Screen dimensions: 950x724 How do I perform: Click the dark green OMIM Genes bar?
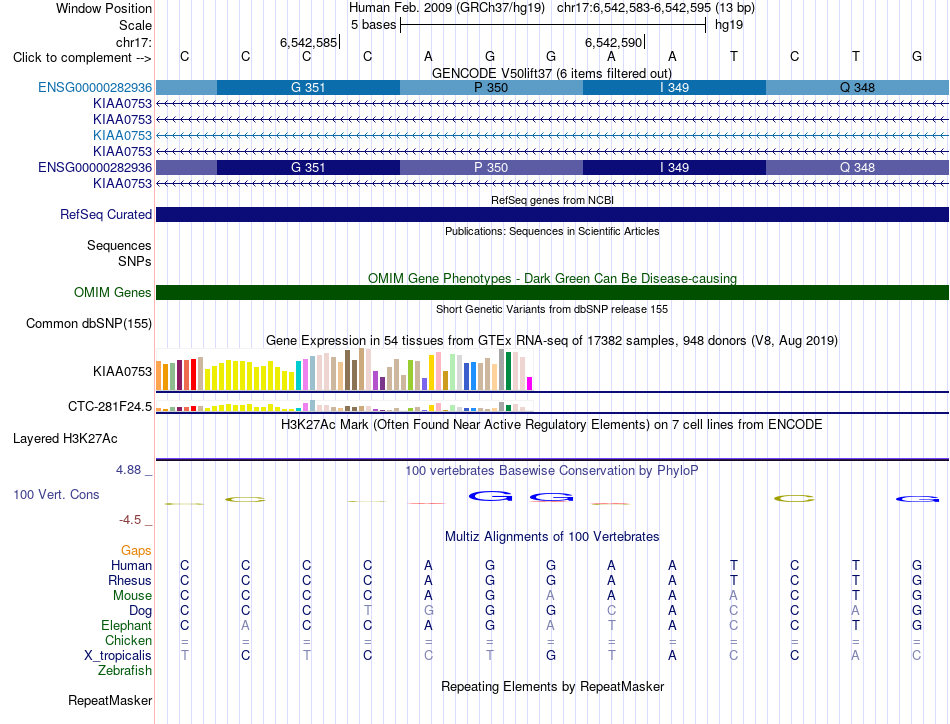(552, 293)
